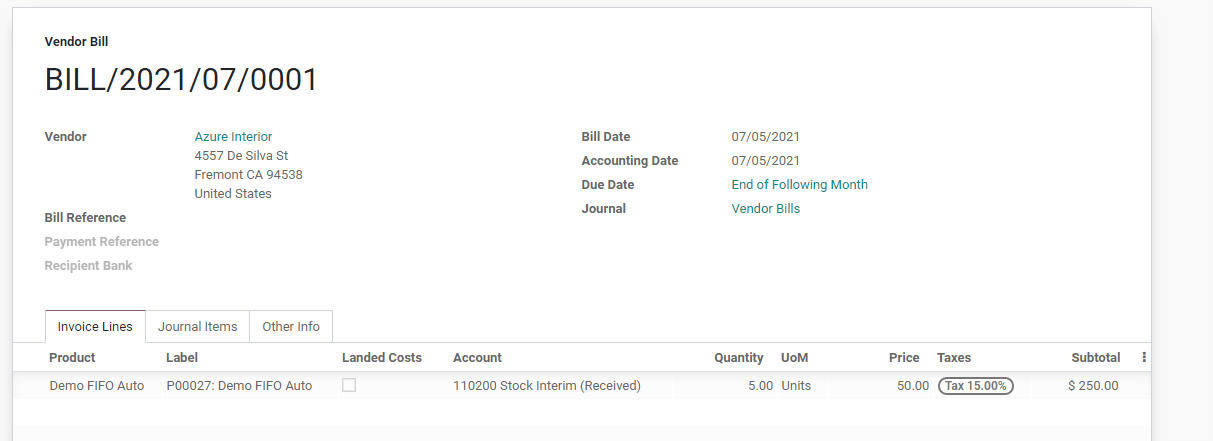The width and height of the screenshot is (1213, 441).
Task: Sort by the Subtotal column header
Action: [1095, 358]
